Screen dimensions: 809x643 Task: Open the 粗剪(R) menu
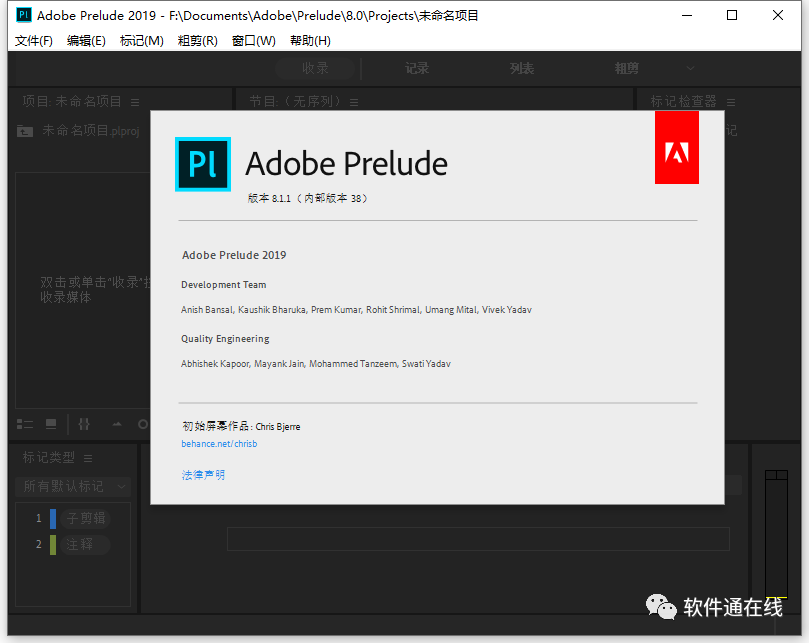[x=198, y=41]
